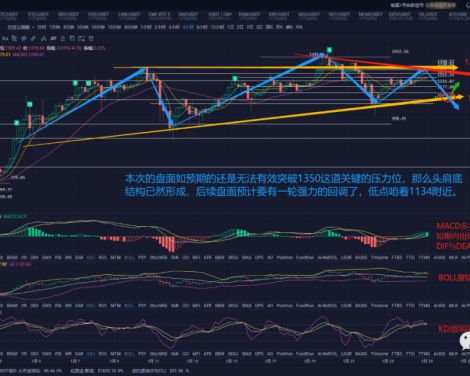Click the screenshot image icon in drawing toolbar
Viewport: 470px width, 376px height.
coord(81,38)
